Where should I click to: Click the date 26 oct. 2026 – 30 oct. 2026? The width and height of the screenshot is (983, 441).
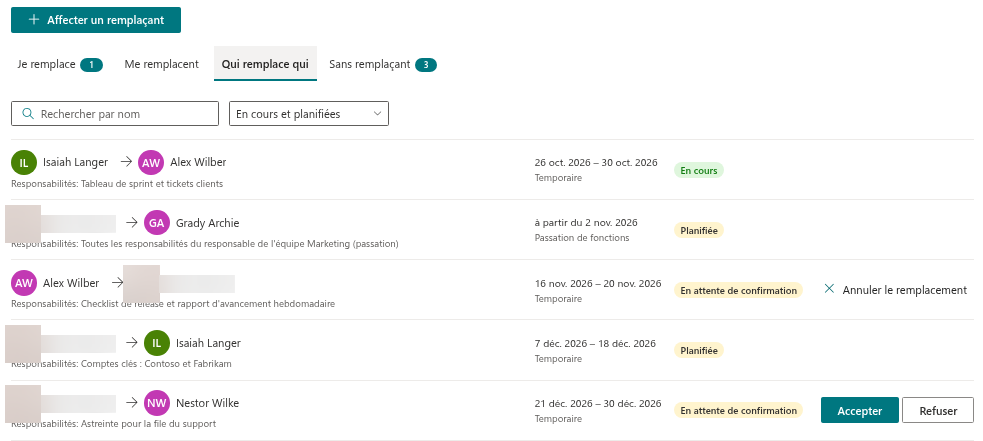596,162
